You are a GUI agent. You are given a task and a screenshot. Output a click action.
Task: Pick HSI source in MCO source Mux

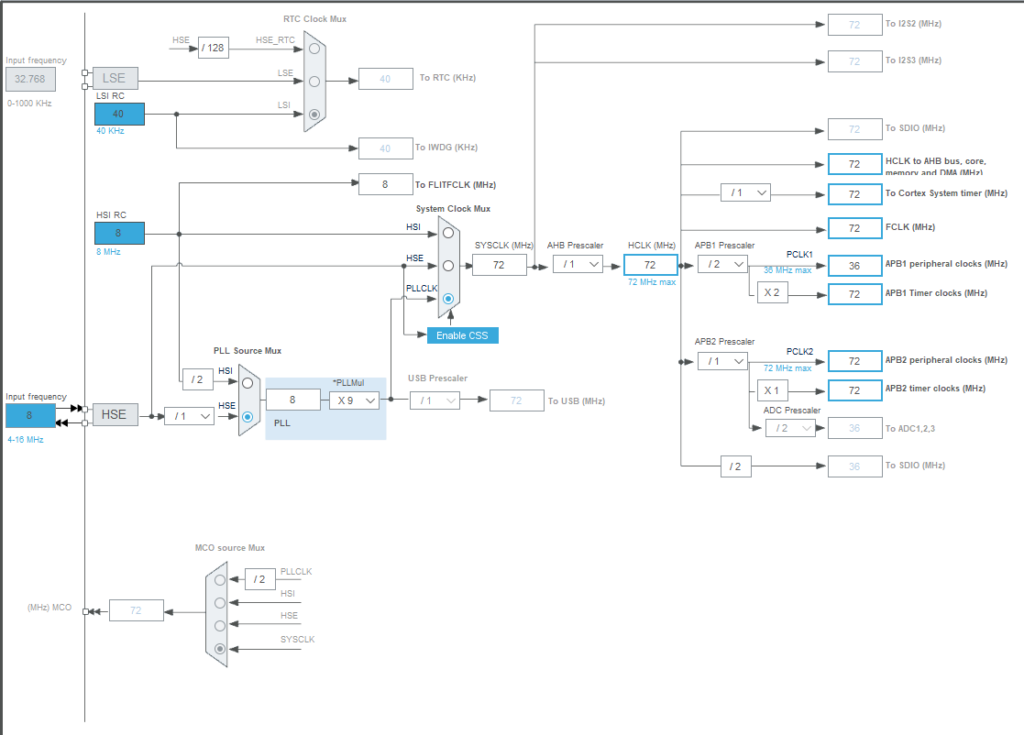(220, 603)
